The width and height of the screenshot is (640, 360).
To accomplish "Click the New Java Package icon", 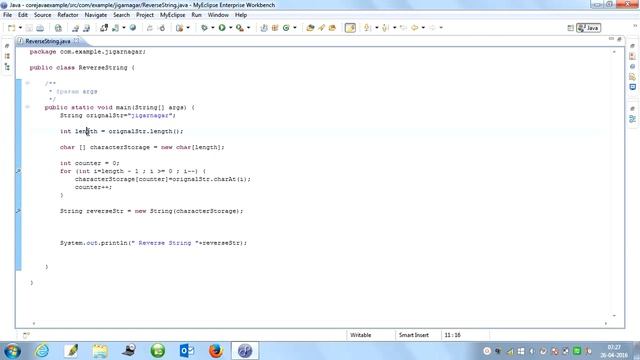I will [x=275, y=28].
